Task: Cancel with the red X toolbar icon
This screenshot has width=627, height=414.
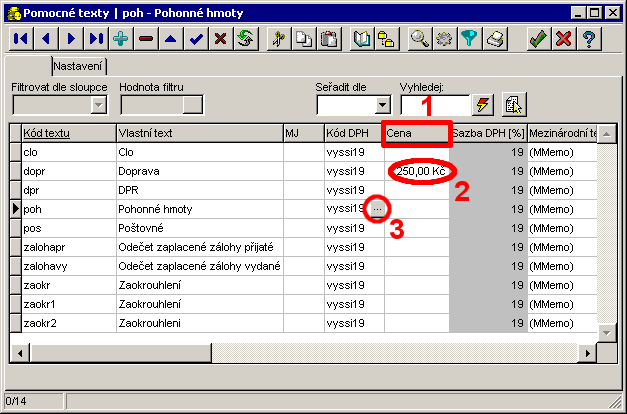Action: (564, 39)
